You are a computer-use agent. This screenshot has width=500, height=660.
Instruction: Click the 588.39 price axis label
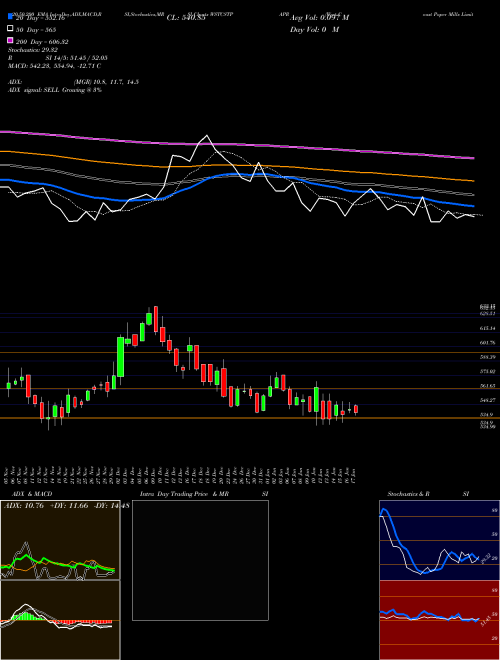(487, 357)
